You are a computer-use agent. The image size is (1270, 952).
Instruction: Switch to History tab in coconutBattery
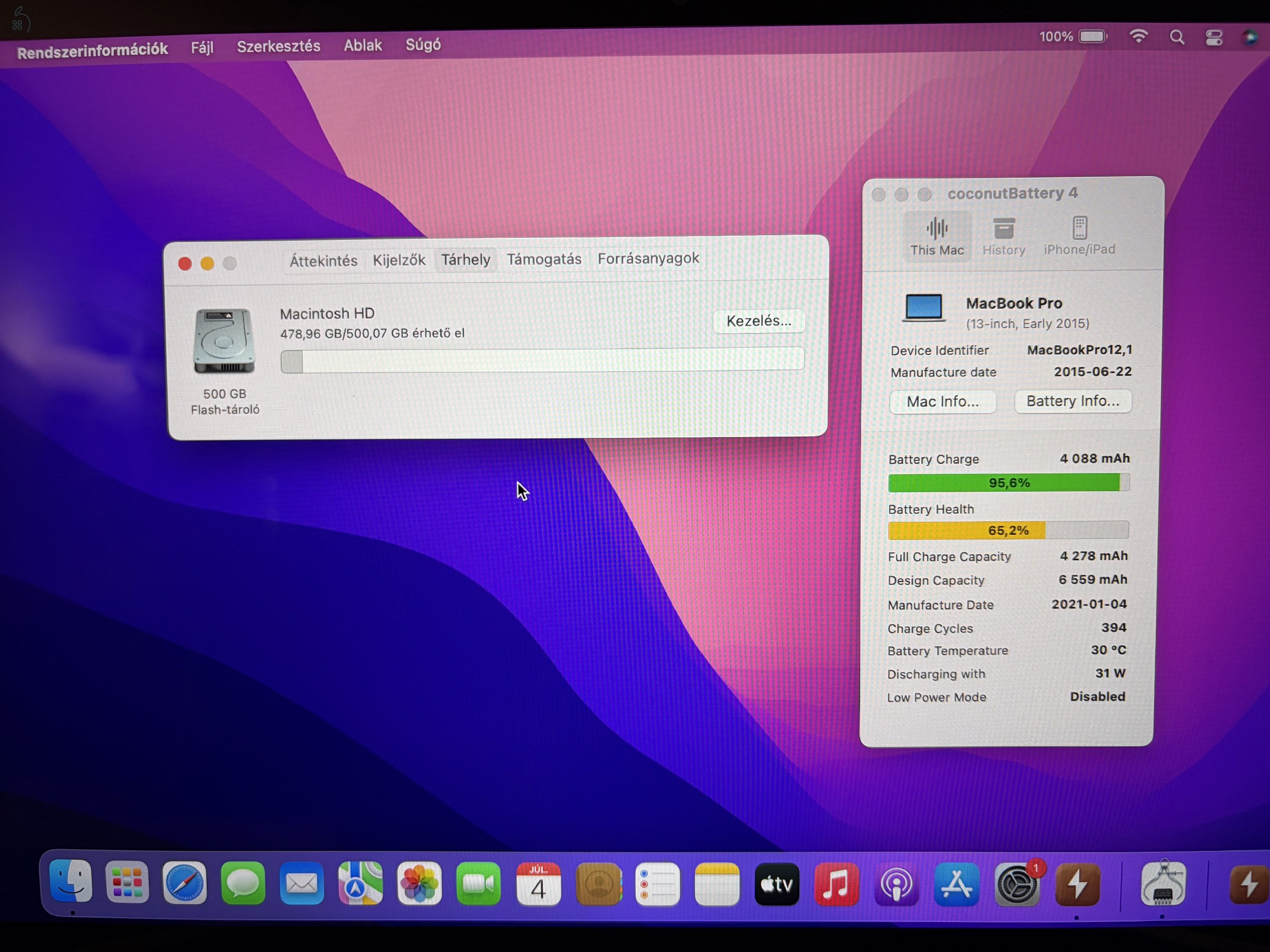pyautogui.click(x=1004, y=237)
